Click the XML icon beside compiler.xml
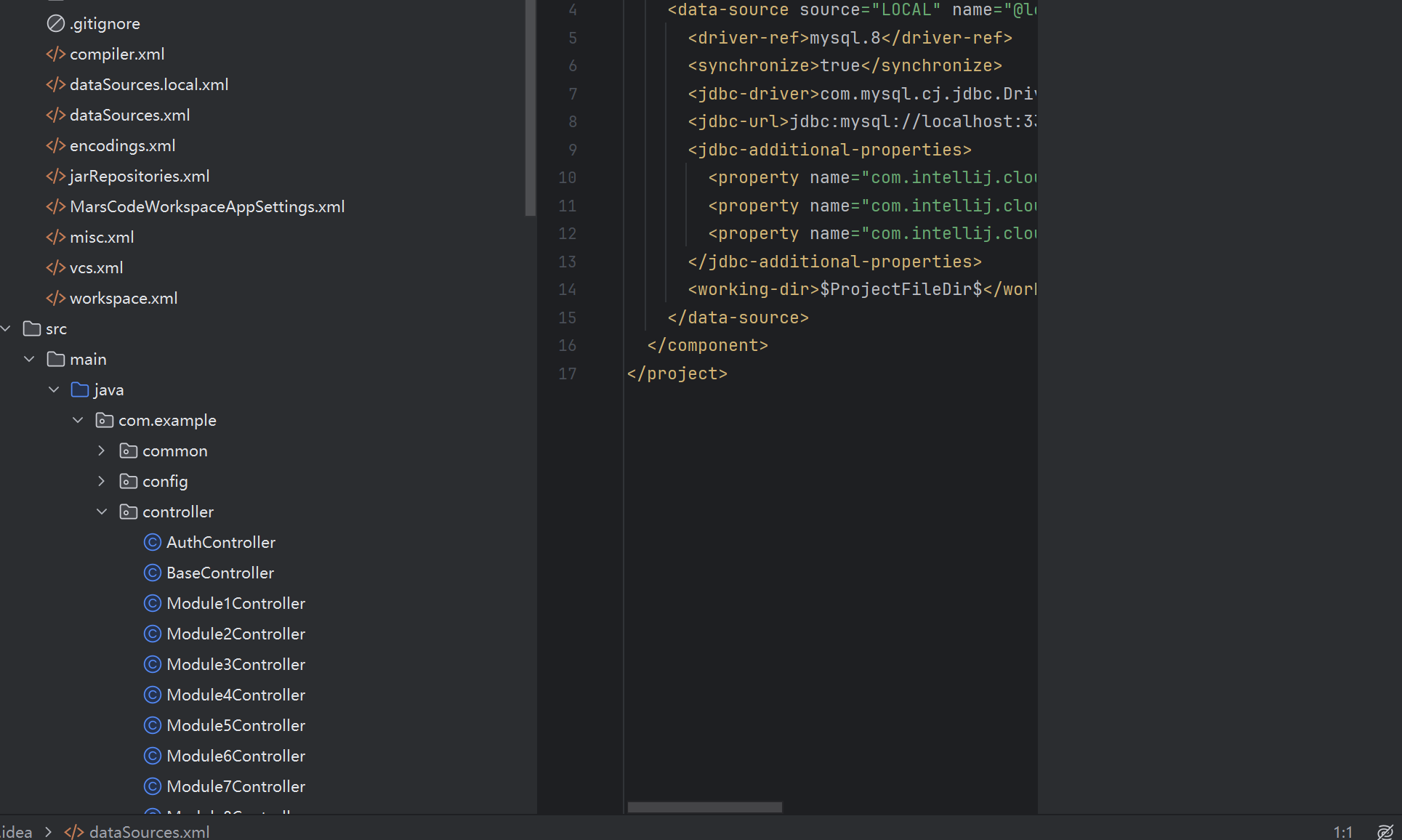 56,54
